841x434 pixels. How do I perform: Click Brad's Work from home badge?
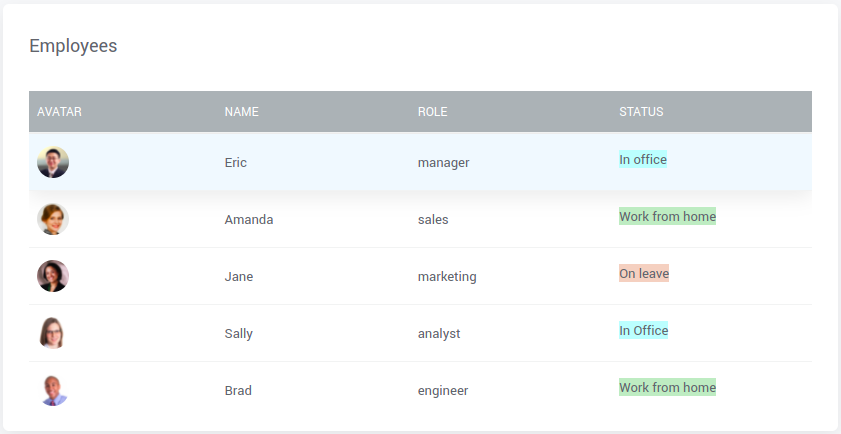tap(667, 387)
